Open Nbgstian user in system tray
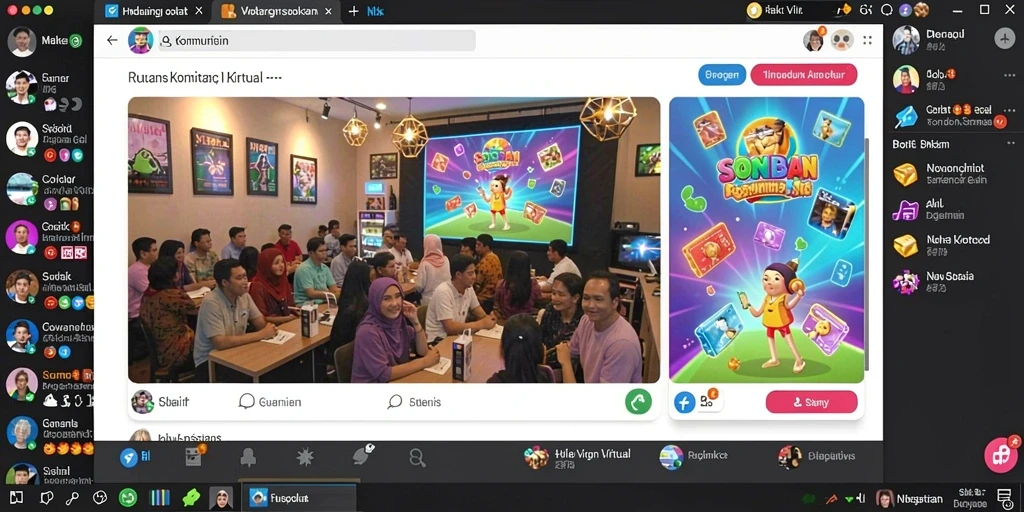The width and height of the screenshot is (1024, 512). pyautogui.click(x=908, y=498)
